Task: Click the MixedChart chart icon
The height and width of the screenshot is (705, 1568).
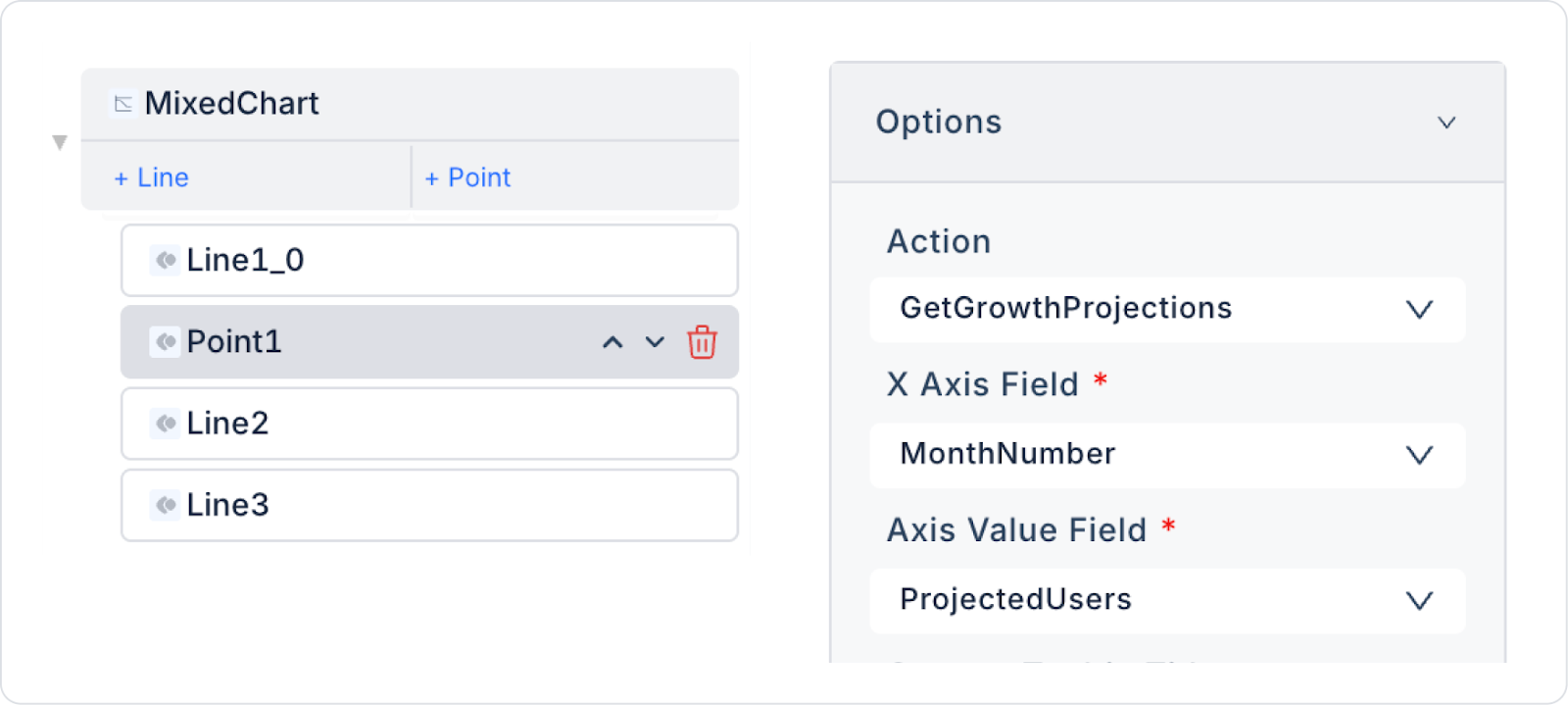Action: [x=123, y=104]
